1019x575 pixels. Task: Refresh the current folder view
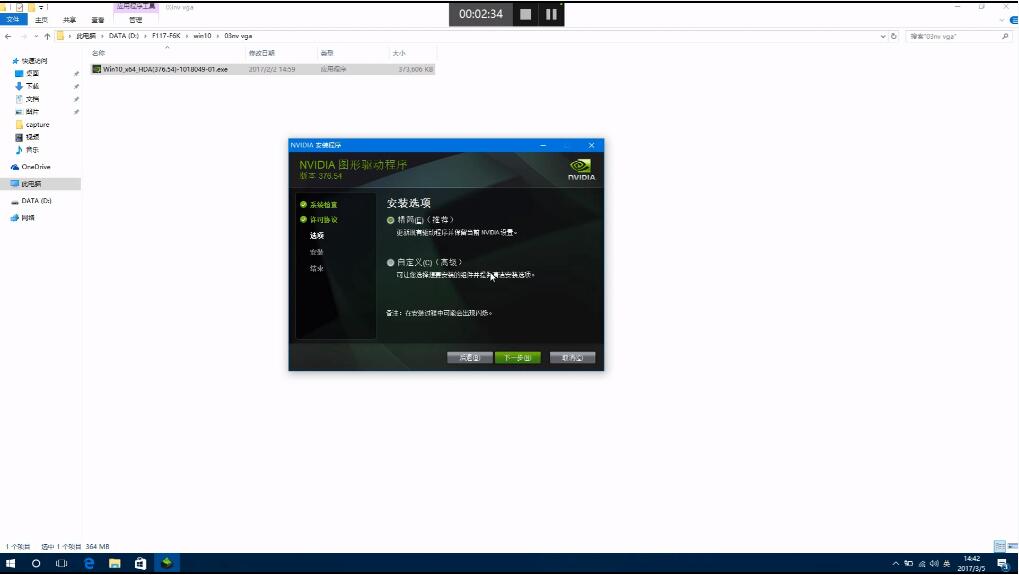point(894,37)
